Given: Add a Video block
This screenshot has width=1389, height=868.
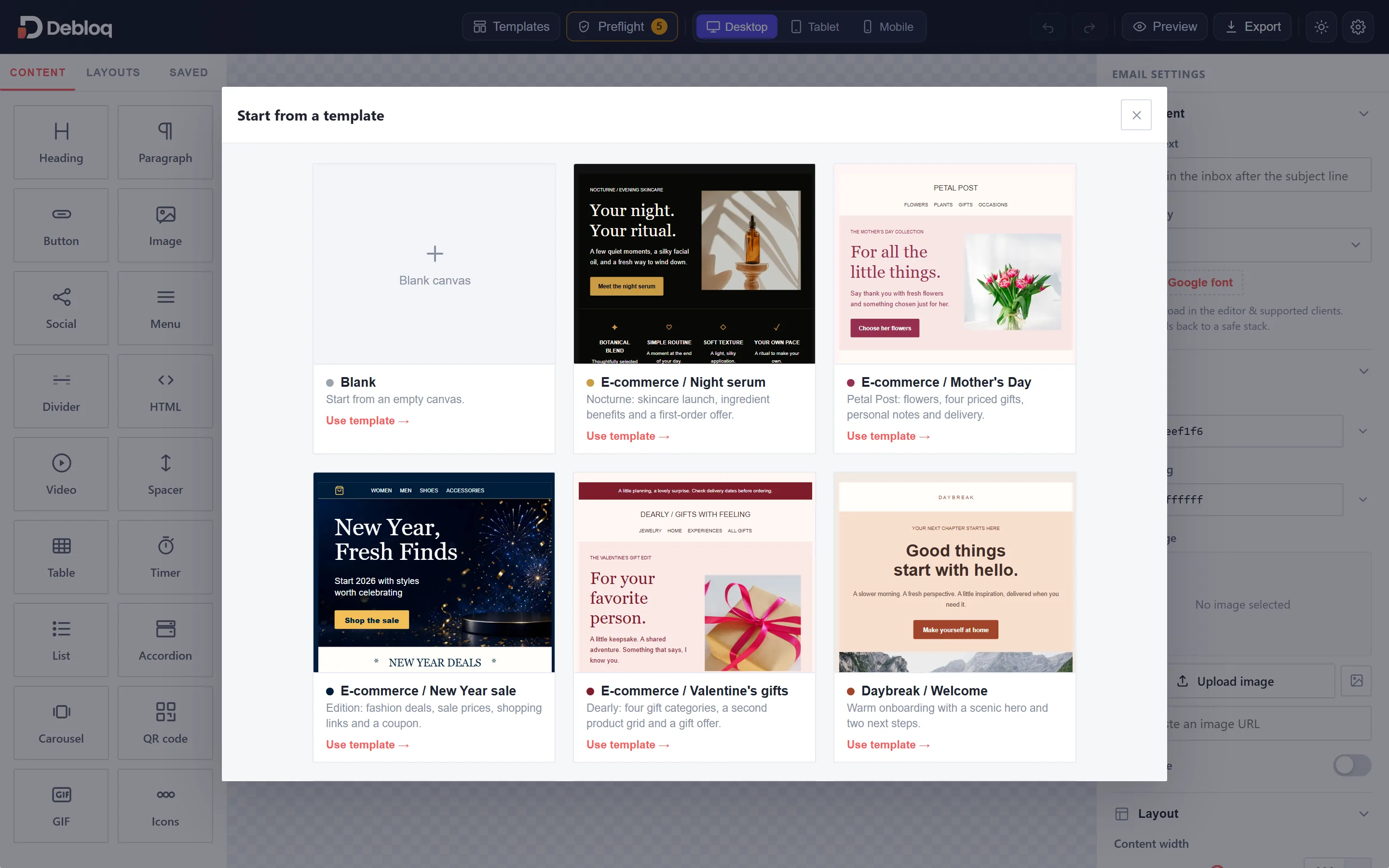Looking at the screenshot, I should point(61,474).
